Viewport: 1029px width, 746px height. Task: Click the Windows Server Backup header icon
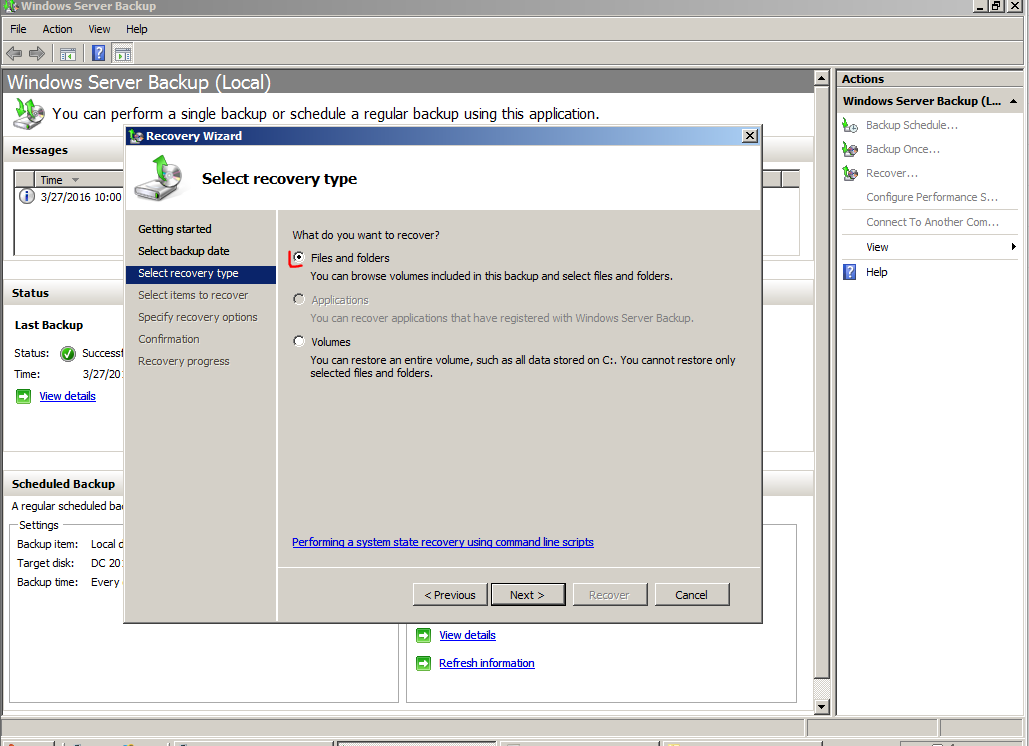coord(29,114)
